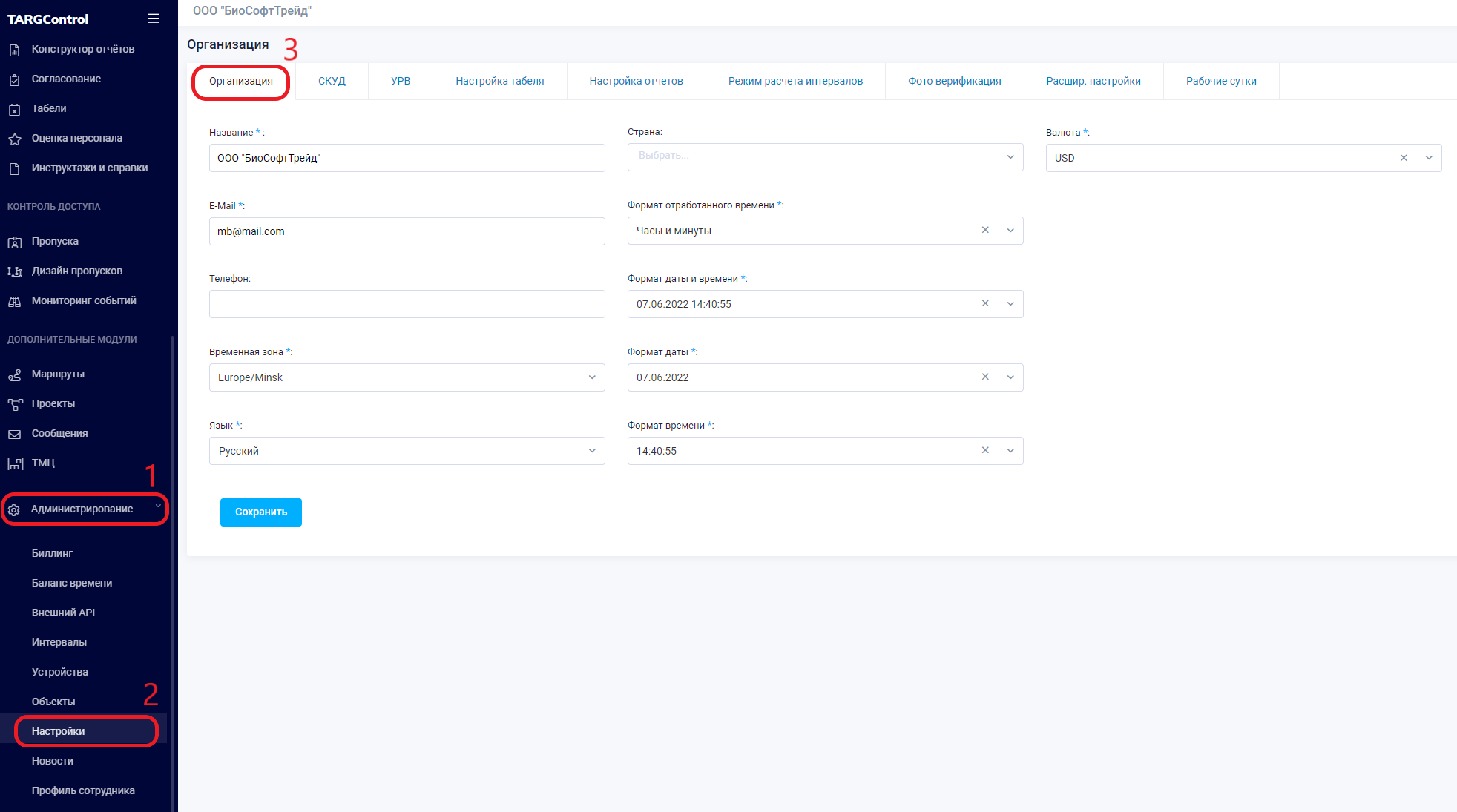This screenshot has height=812, width=1457.
Task: Click the Оценка персонала star icon
Action: click(14, 139)
